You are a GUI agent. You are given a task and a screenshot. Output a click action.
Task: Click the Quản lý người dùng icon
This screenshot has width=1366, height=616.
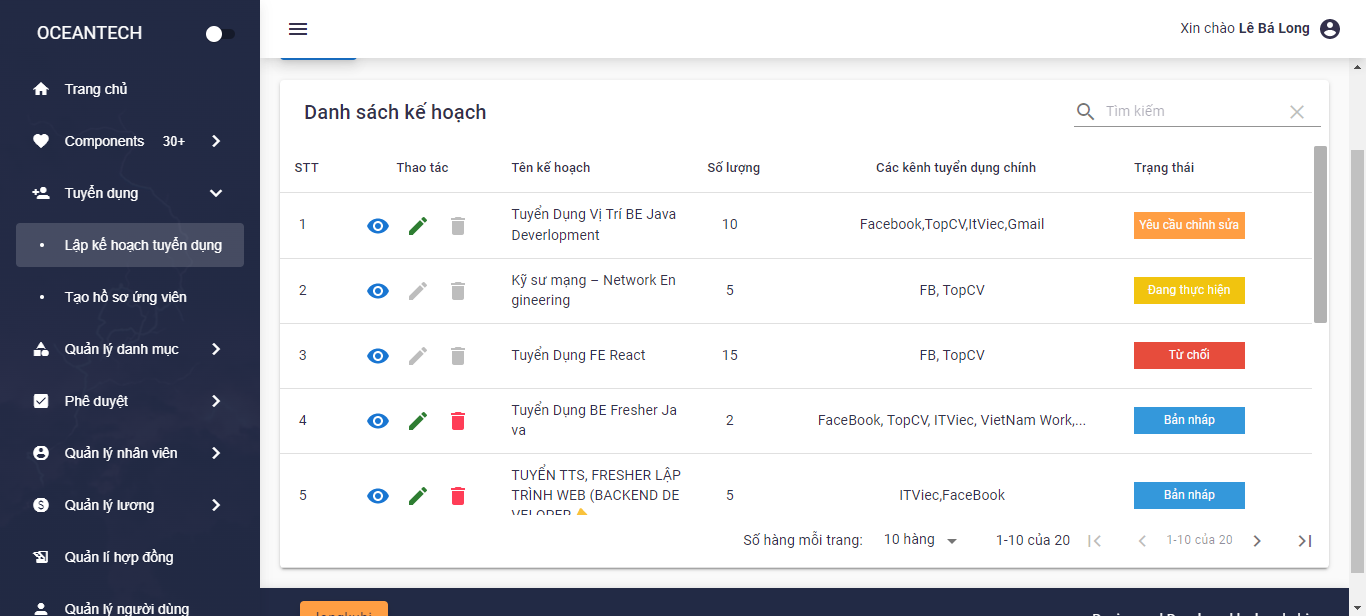pyautogui.click(x=41, y=608)
